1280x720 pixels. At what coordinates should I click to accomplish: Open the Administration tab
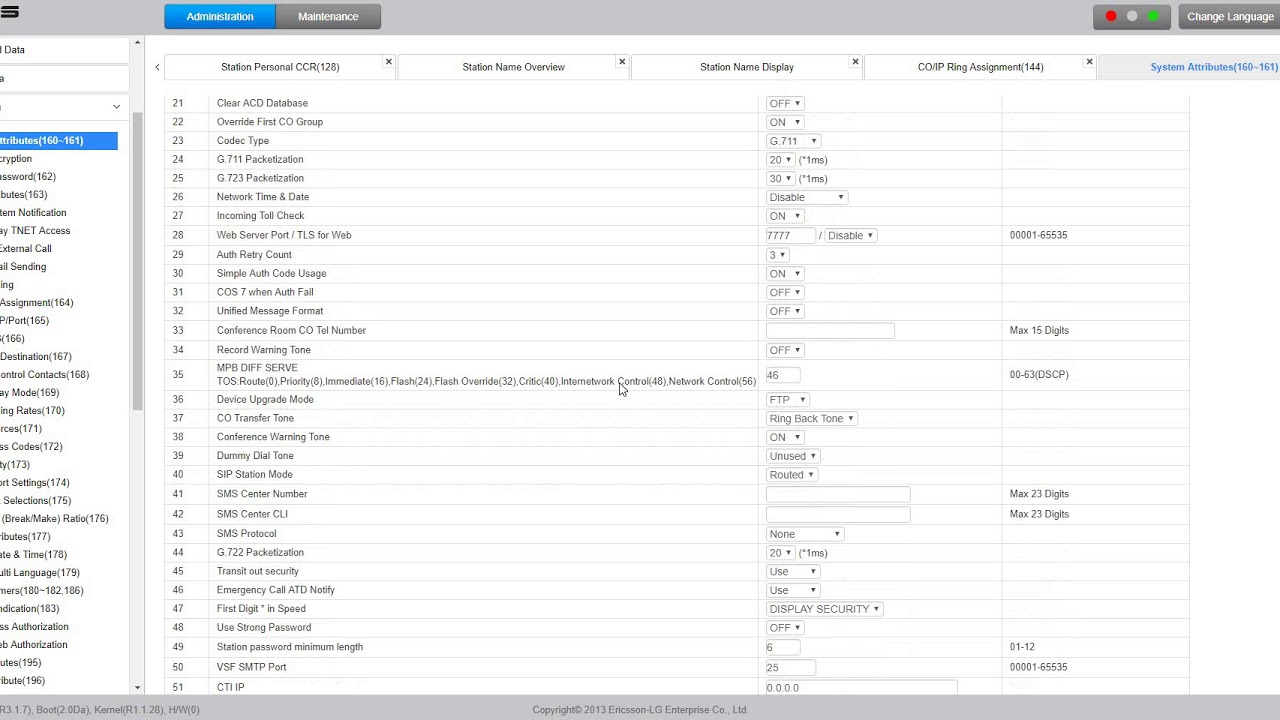[220, 16]
